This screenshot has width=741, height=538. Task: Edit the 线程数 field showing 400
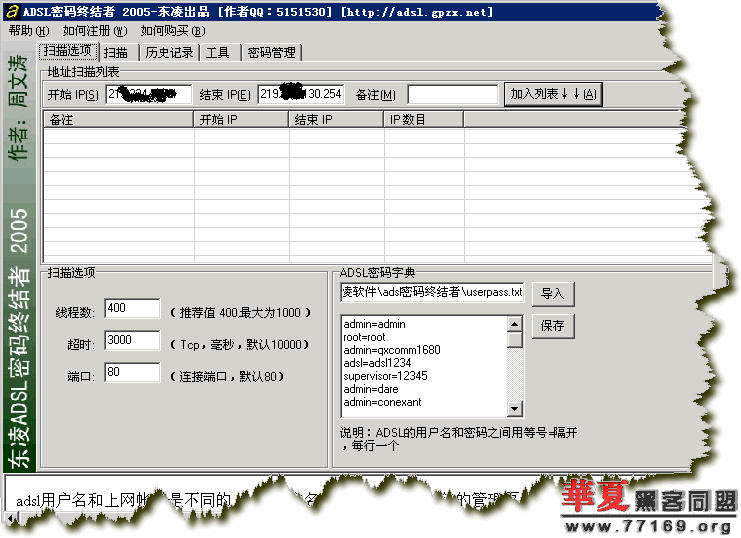(x=132, y=308)
